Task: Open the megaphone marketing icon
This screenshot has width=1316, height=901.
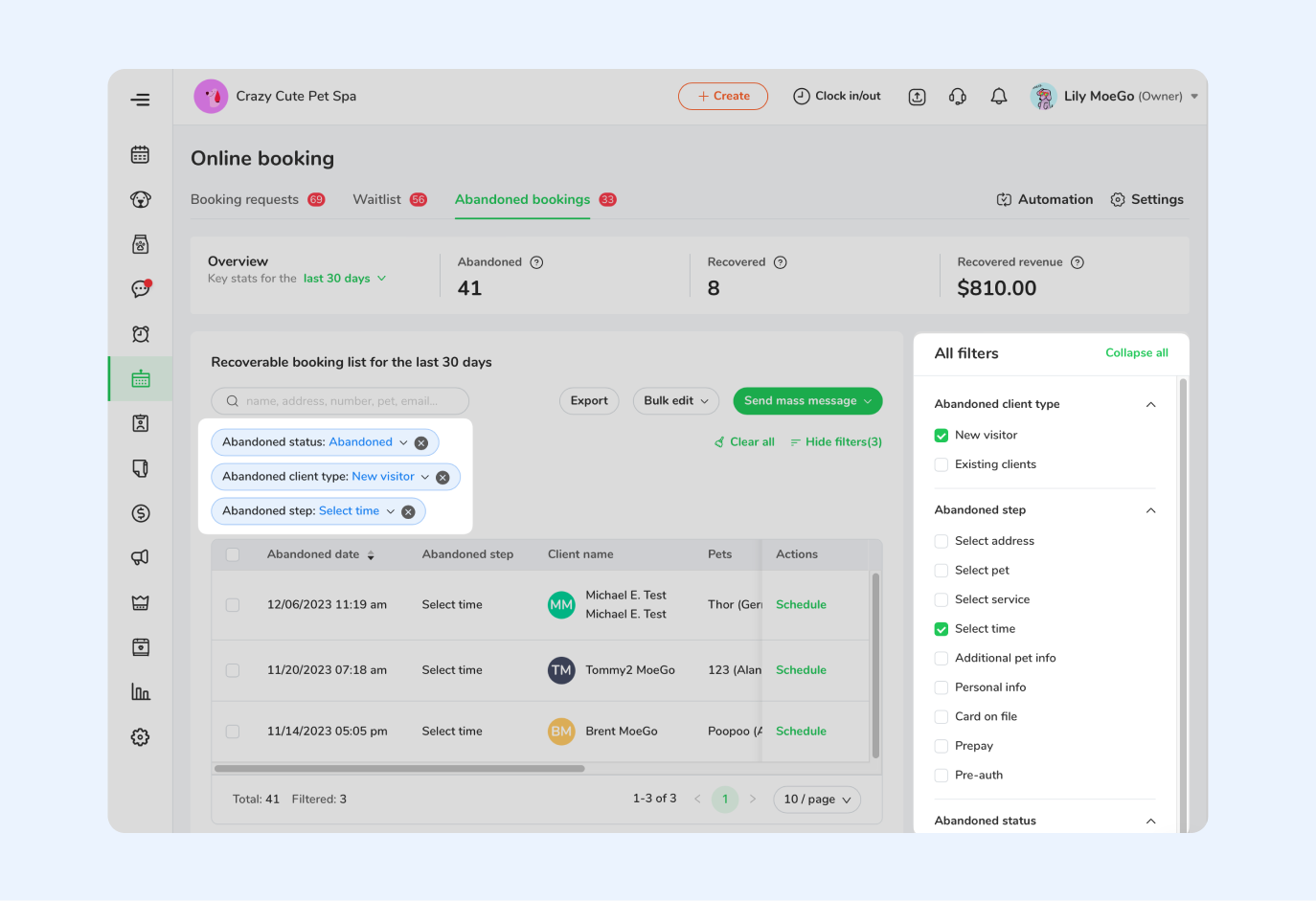Action: tap(141, 557)
